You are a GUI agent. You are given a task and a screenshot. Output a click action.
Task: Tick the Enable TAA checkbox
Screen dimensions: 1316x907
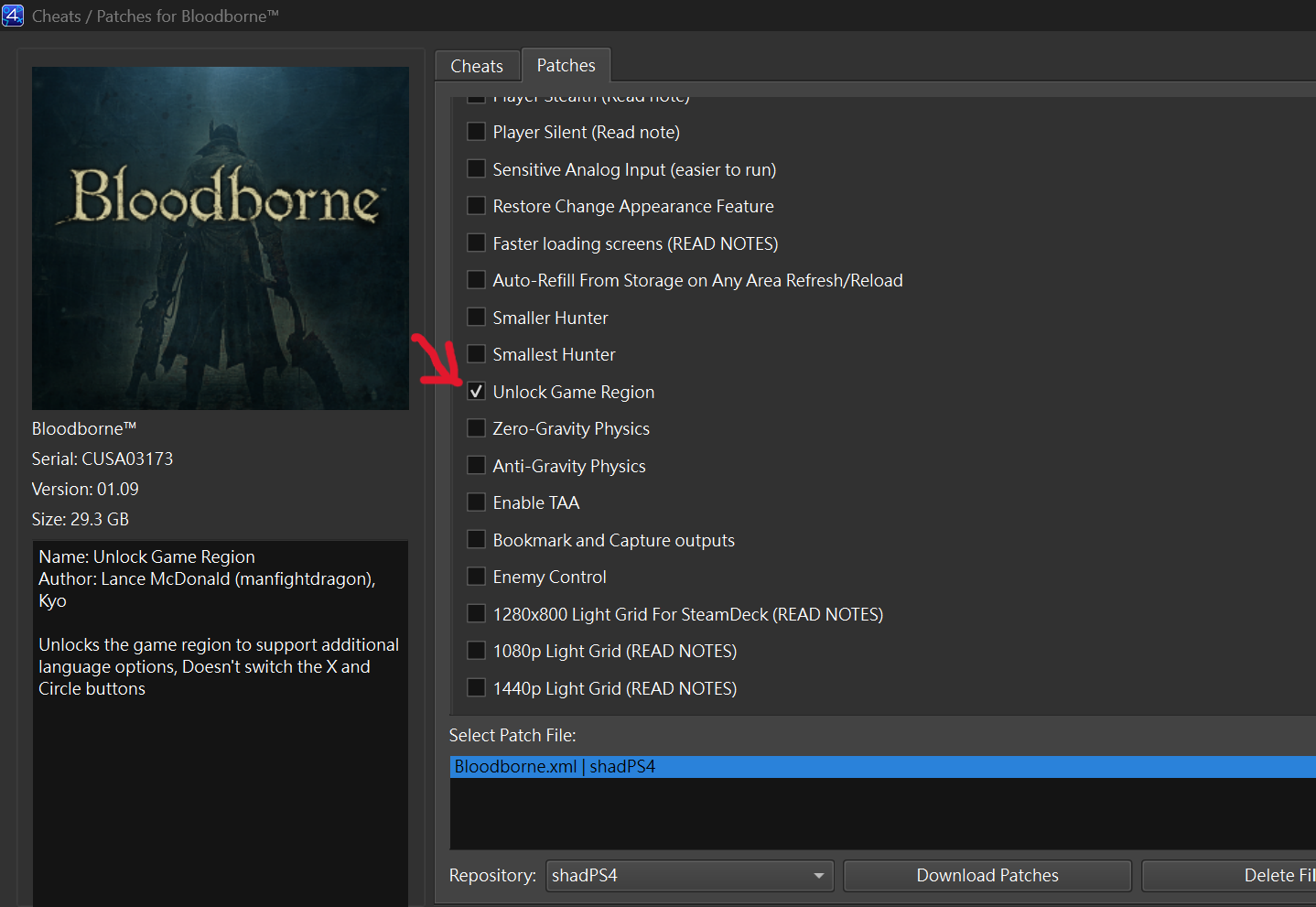(x=476, y=502)
